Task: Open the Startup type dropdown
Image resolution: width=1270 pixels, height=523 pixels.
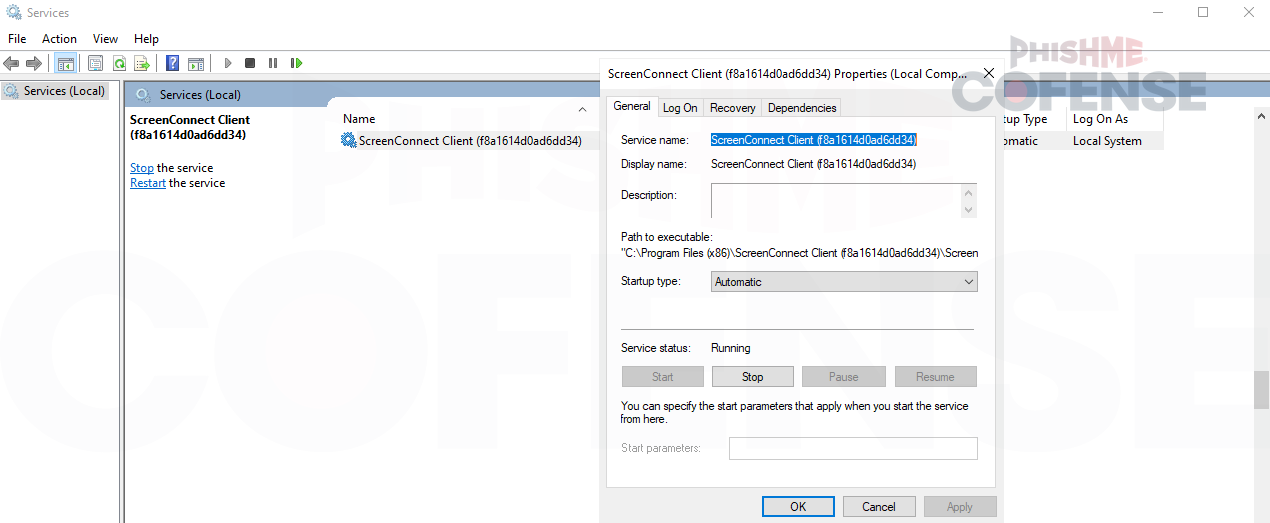Action: click(844, 282)
